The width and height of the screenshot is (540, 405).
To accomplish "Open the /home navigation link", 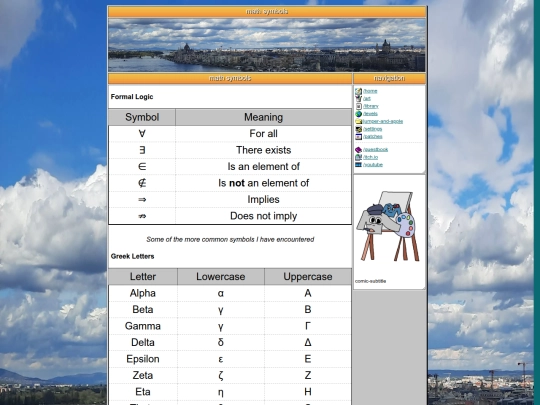I will pos(370,91).
